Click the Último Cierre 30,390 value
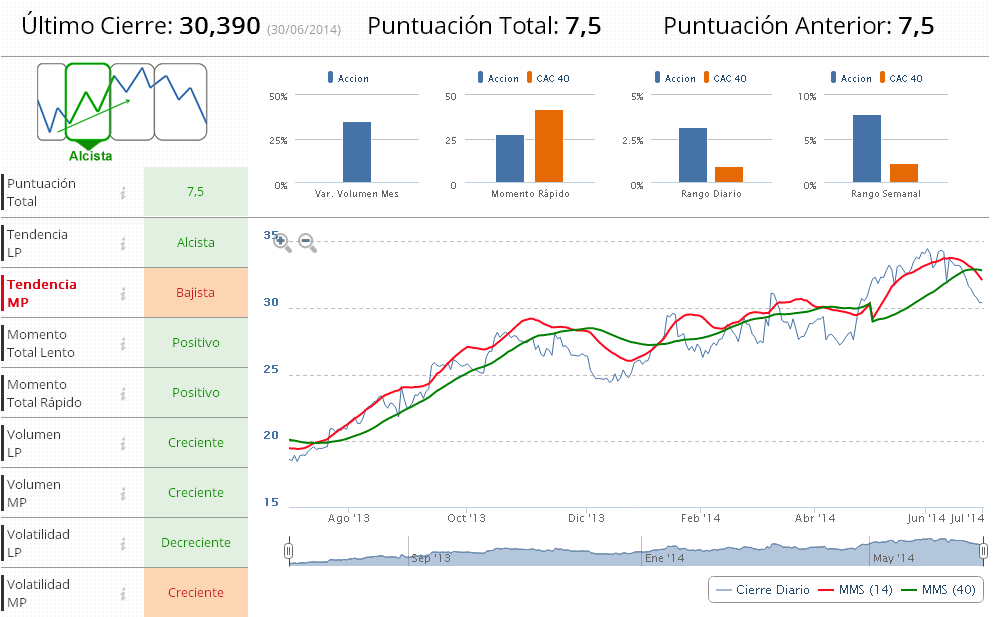 pos(220,25)
